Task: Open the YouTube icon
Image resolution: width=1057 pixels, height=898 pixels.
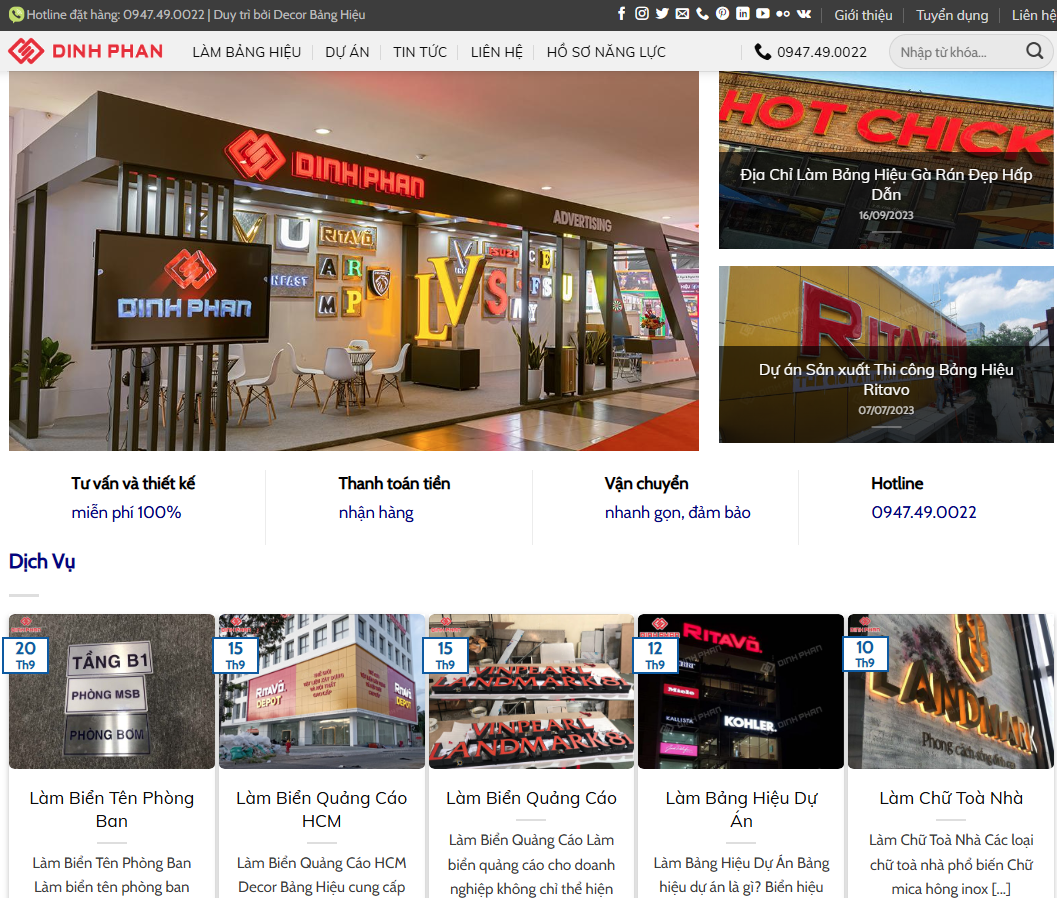Action: point(763,13)
